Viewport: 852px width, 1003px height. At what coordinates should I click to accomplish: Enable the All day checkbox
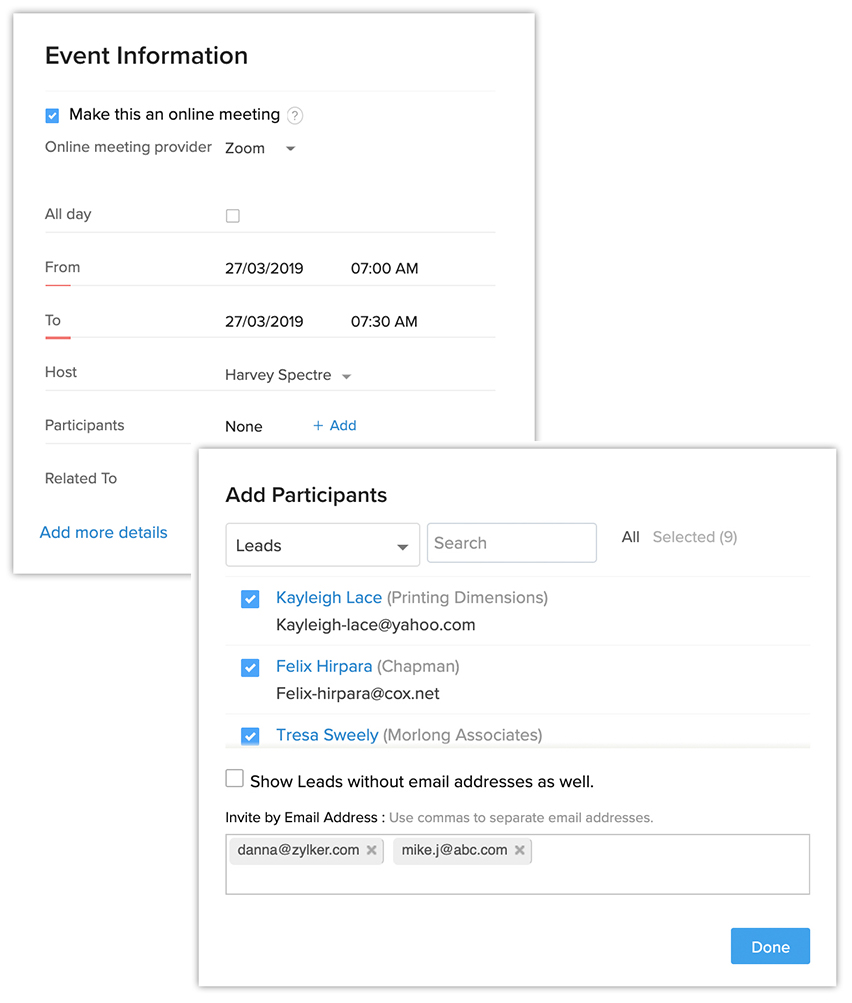click(233, 216)
